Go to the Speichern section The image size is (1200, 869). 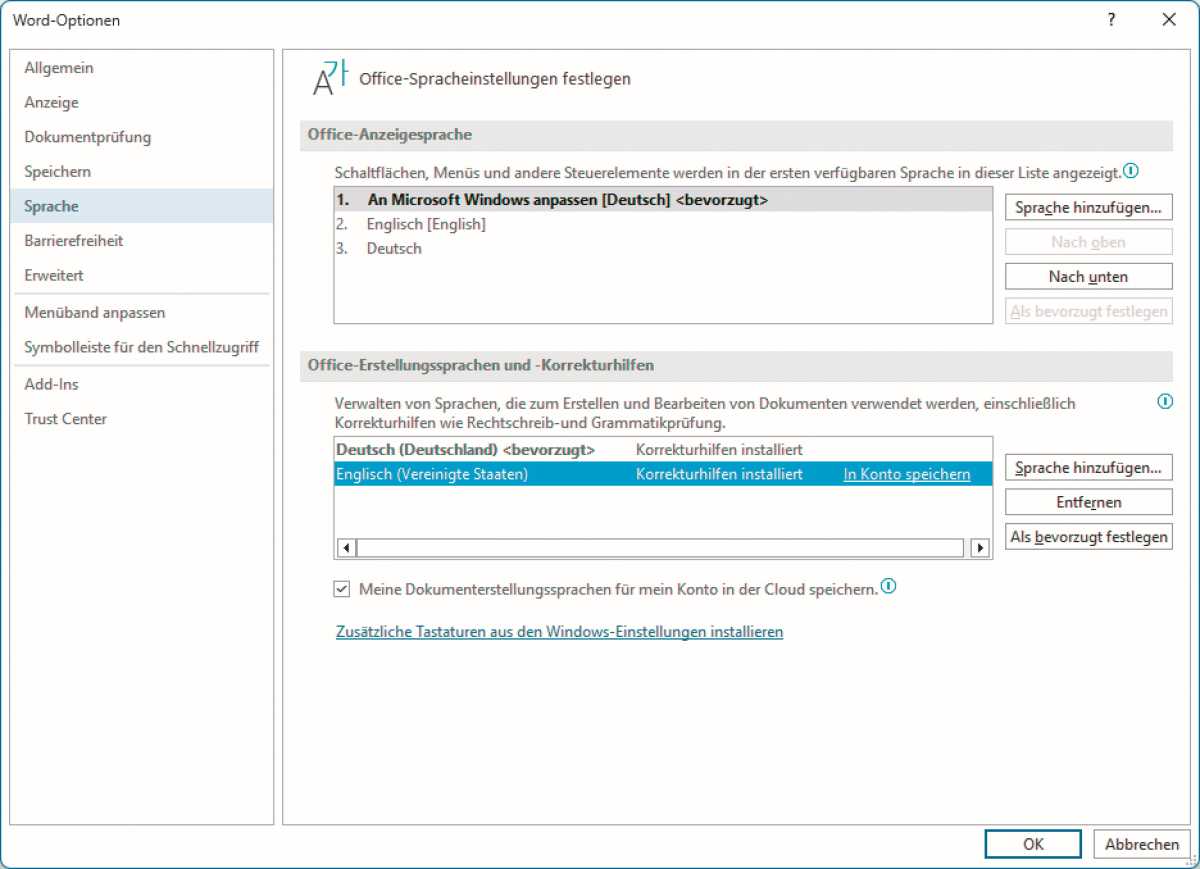click(141, 171)
